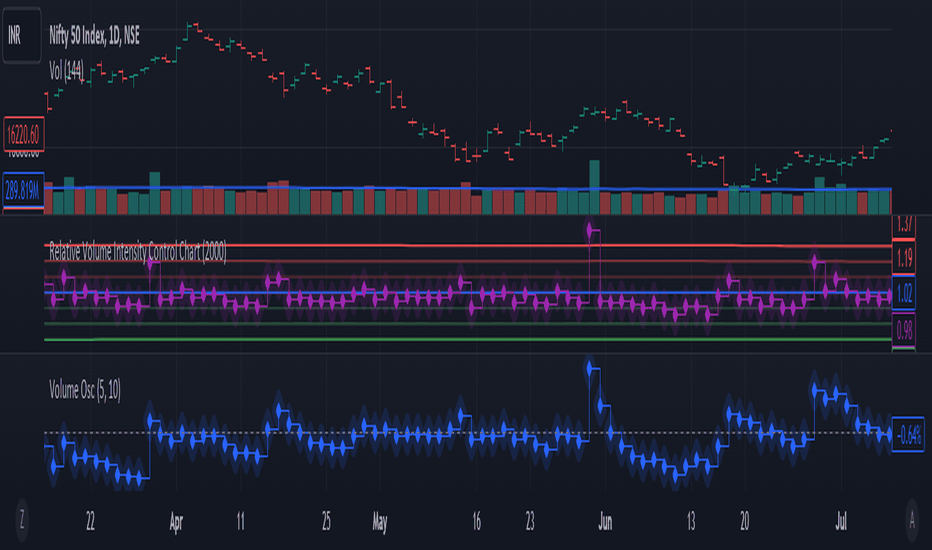
Task: Toggle auto-scale A button at bottom right
Action: tap(912, 520)
